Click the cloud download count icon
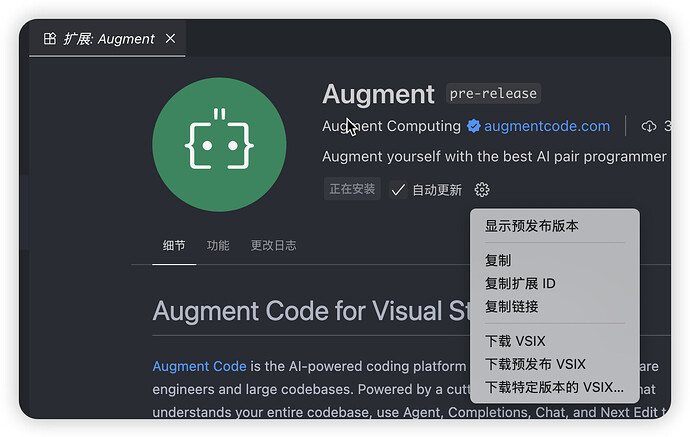The height and width of the screenshot is (437, 690). pos(649,127)
